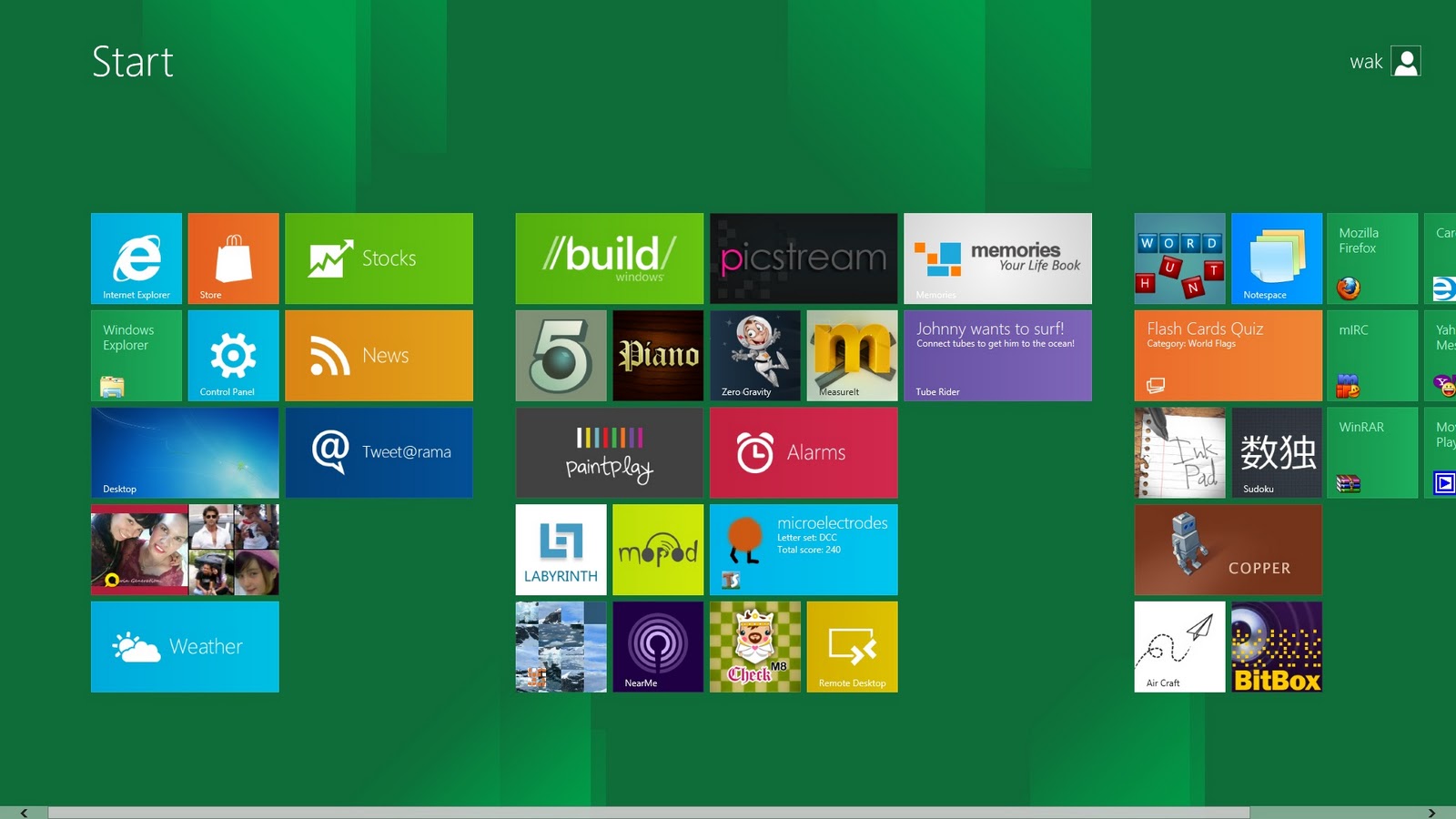The height and width of the screenshot is (819, 1456).
Task: Open the Flash Cards Quiz tile
Action: click(x=1227, y=355)
